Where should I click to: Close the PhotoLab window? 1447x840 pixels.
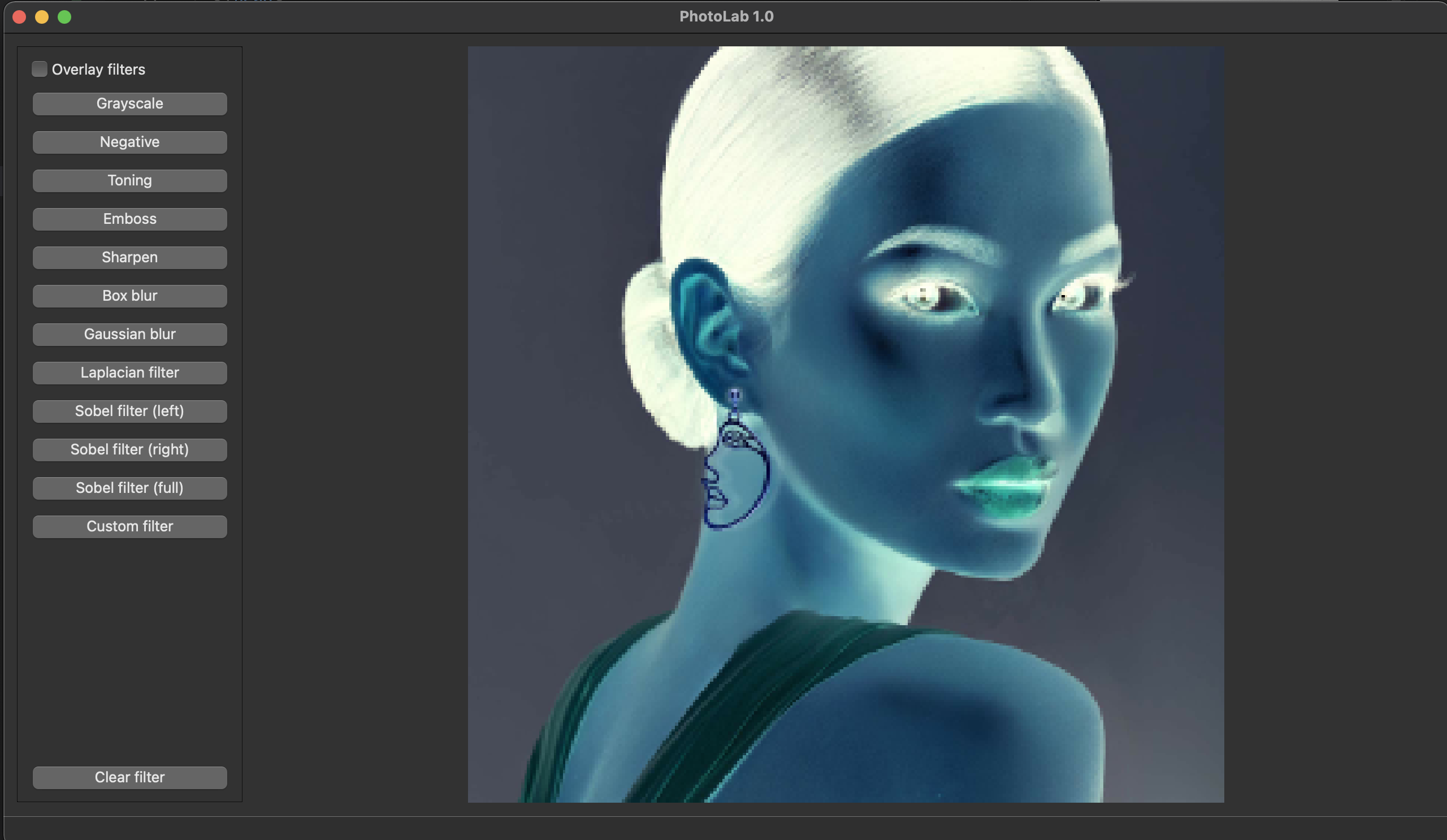(19, 16)
